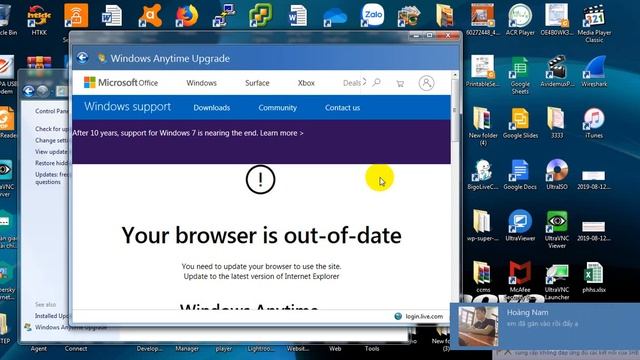Expand more navigation items chevron after Deals
Screen dimensions: 640x360
(x=364, y=81)
